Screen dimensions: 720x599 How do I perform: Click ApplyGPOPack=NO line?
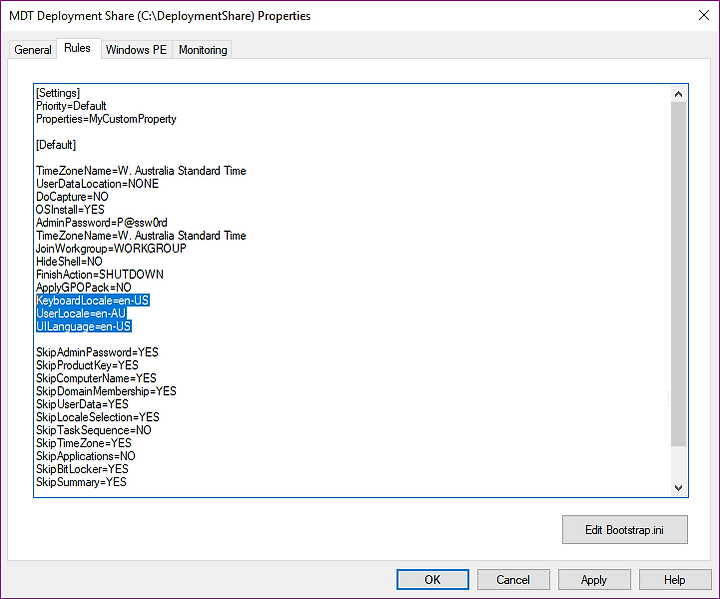[x=84, y=288]
